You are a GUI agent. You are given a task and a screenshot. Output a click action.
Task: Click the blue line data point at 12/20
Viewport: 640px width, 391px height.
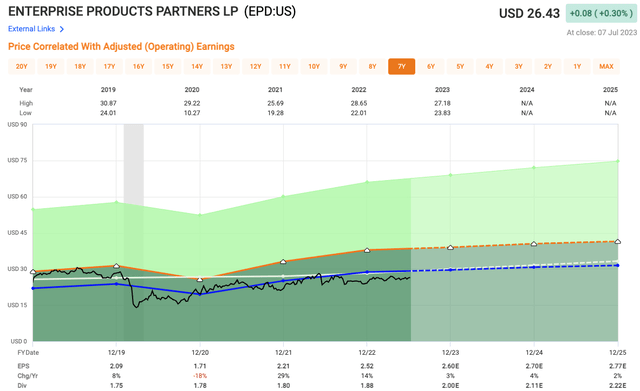pos(200,294)
